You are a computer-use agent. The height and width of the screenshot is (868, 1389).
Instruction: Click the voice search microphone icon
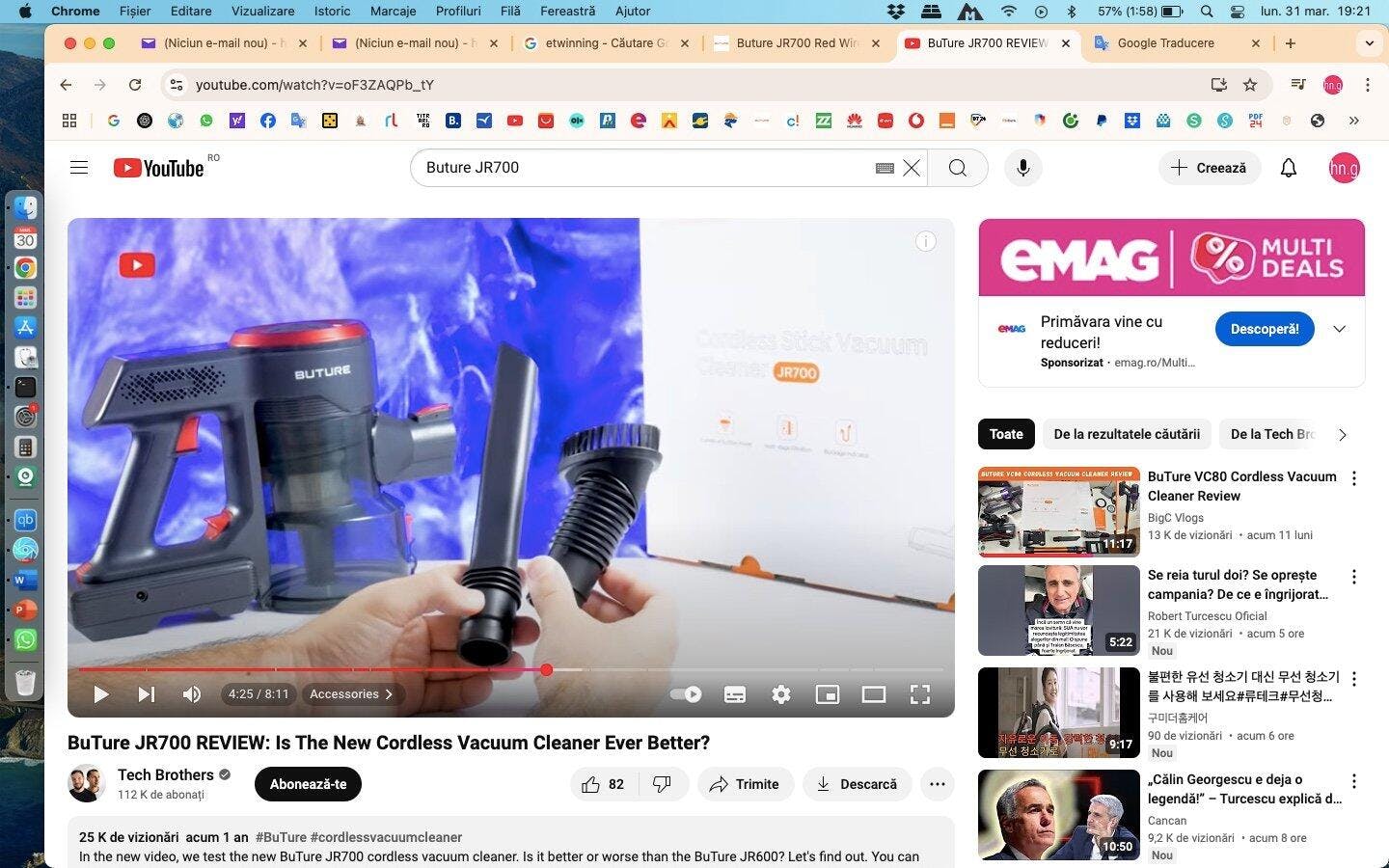pyautogui.click(x=1022, y=168)
